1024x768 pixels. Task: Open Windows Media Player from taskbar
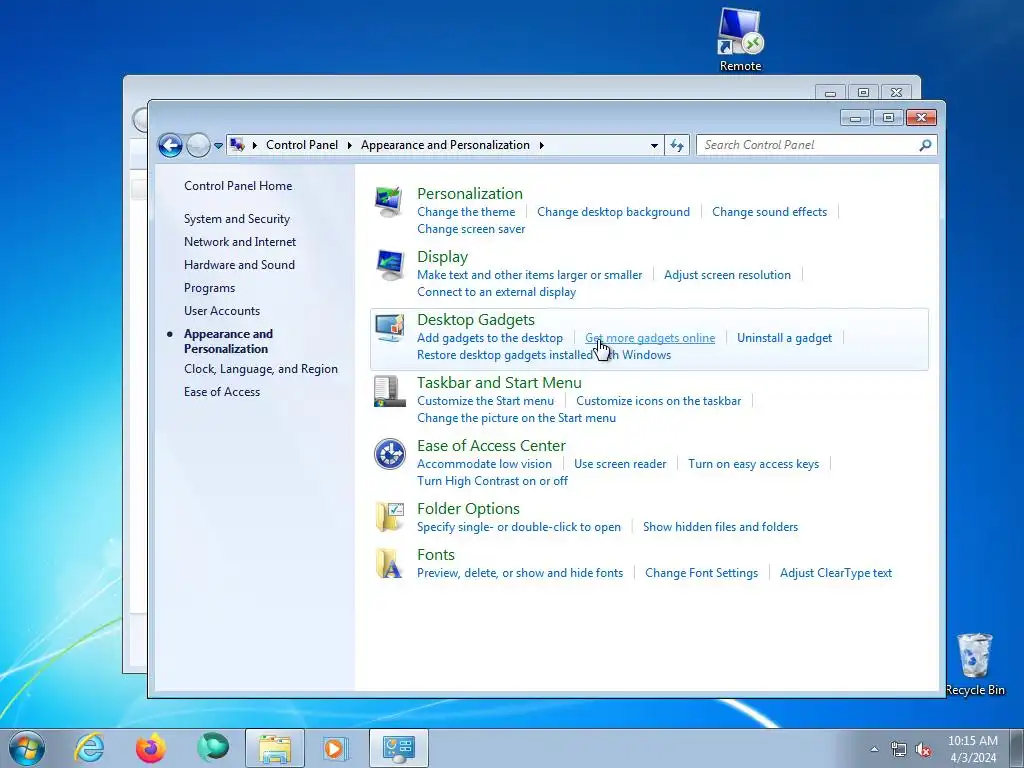pyautogui.click(x=336, y=748)
